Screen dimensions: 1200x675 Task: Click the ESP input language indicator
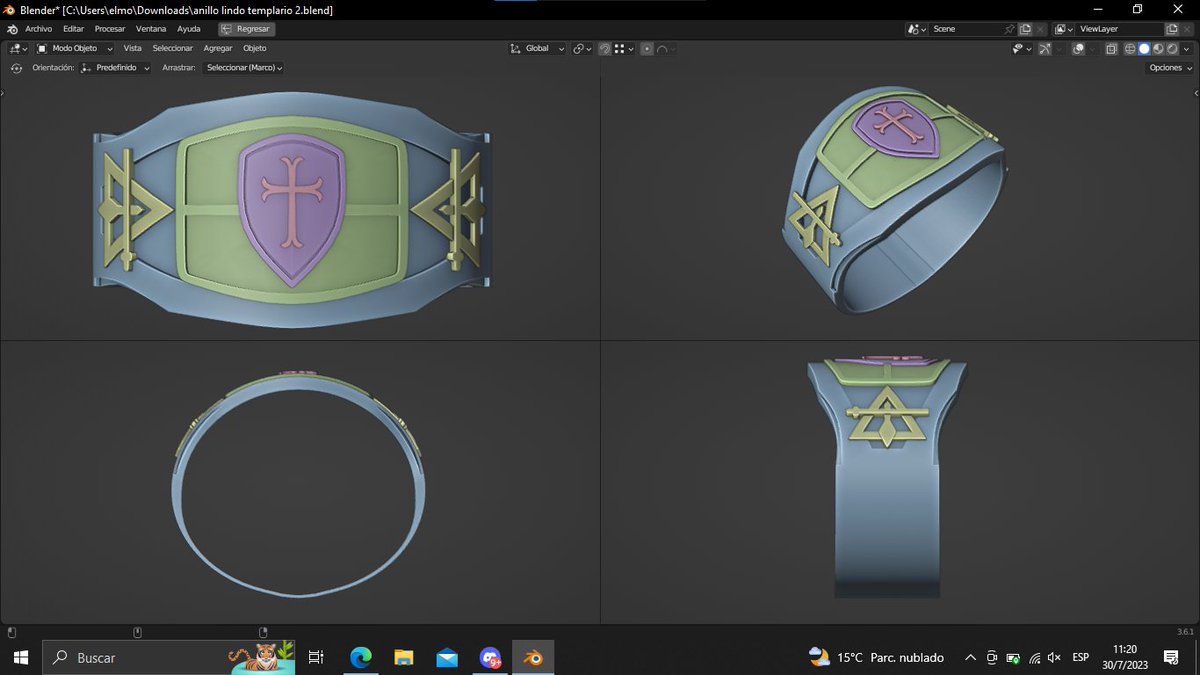(1081, 657)
